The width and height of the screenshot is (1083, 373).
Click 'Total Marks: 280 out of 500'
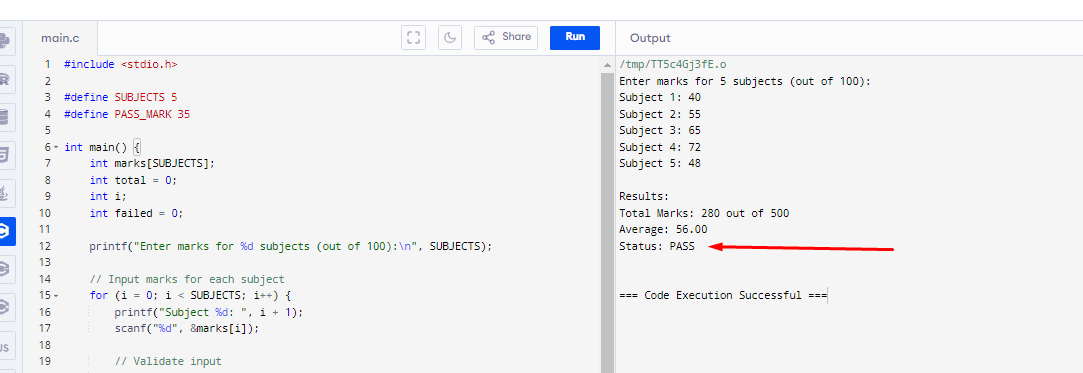point(704,213)
